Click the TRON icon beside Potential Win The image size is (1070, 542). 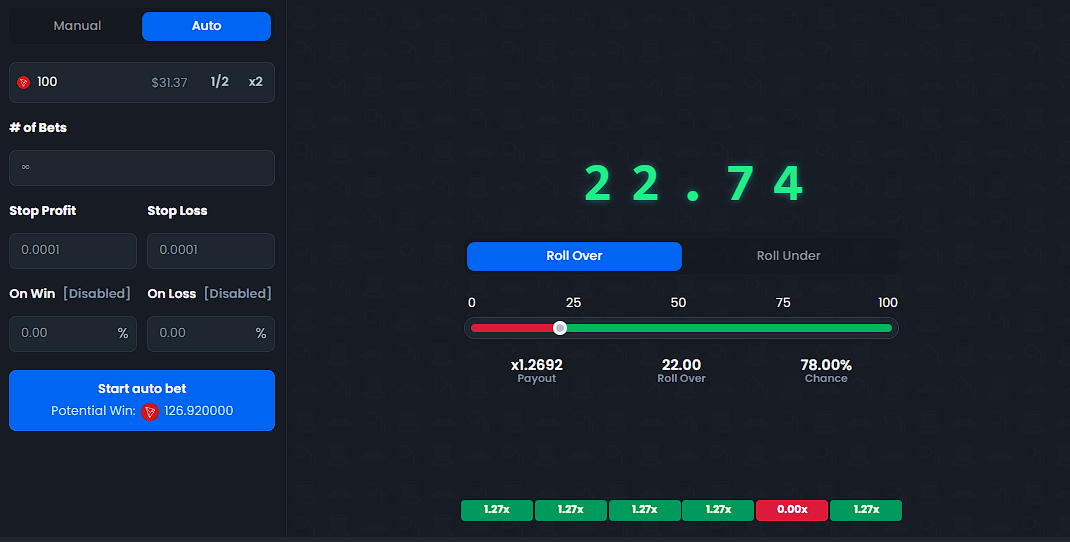tap(150, 411)
